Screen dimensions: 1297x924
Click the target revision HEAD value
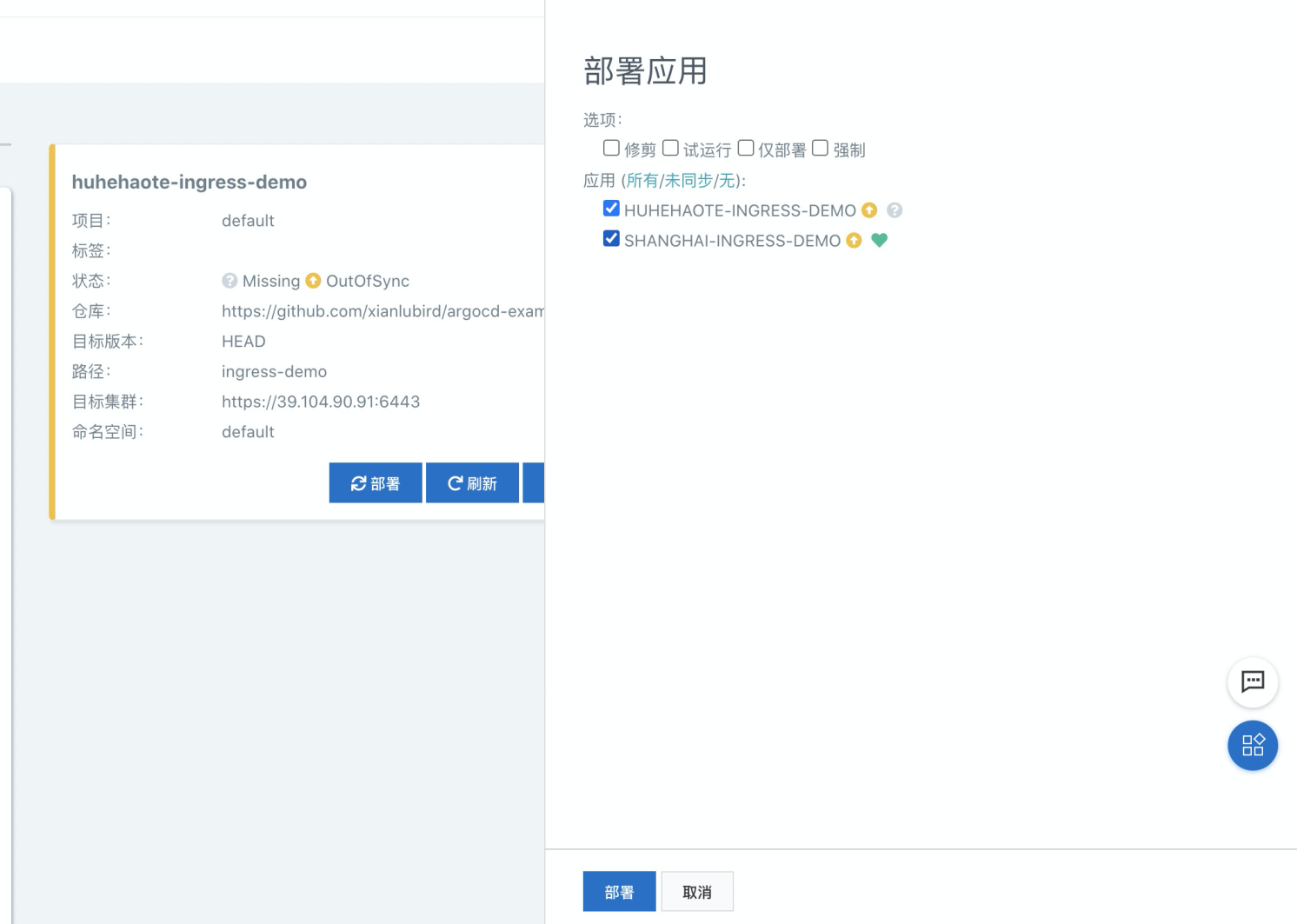coord(243,342)
